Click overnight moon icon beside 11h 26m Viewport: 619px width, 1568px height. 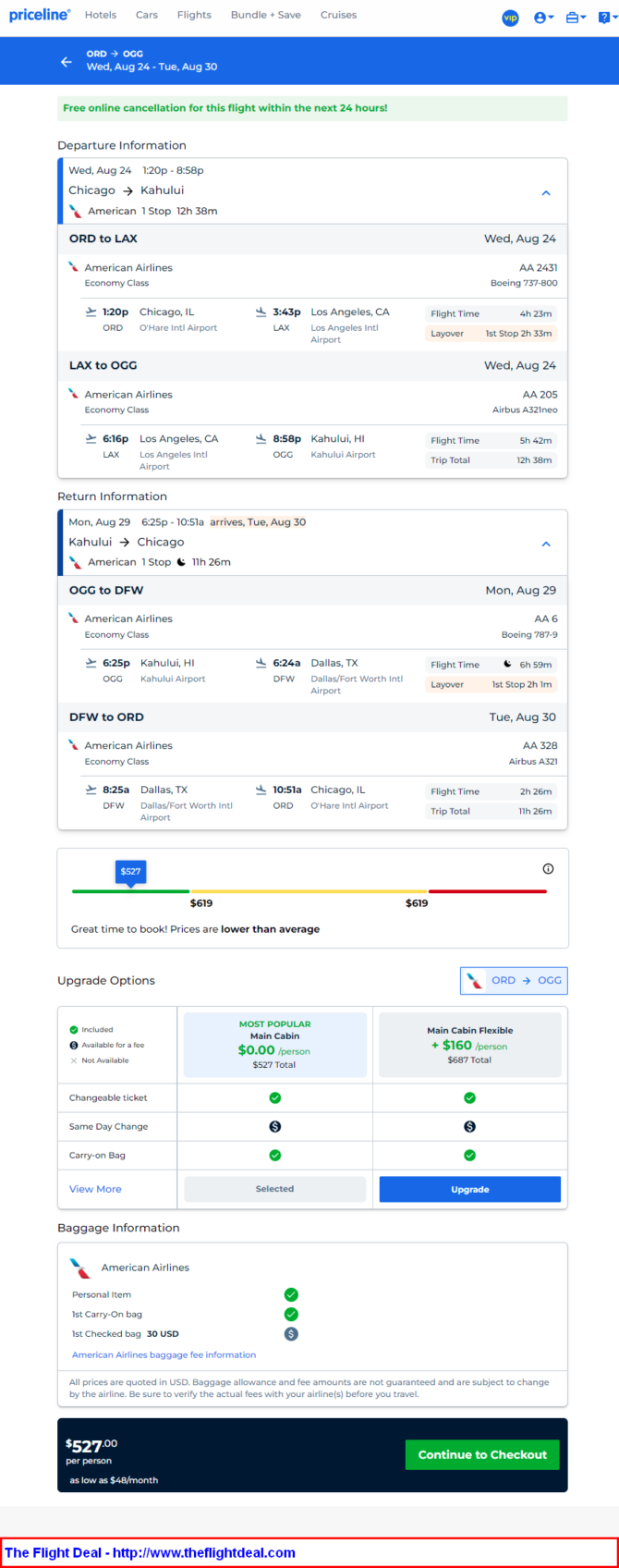181,562
